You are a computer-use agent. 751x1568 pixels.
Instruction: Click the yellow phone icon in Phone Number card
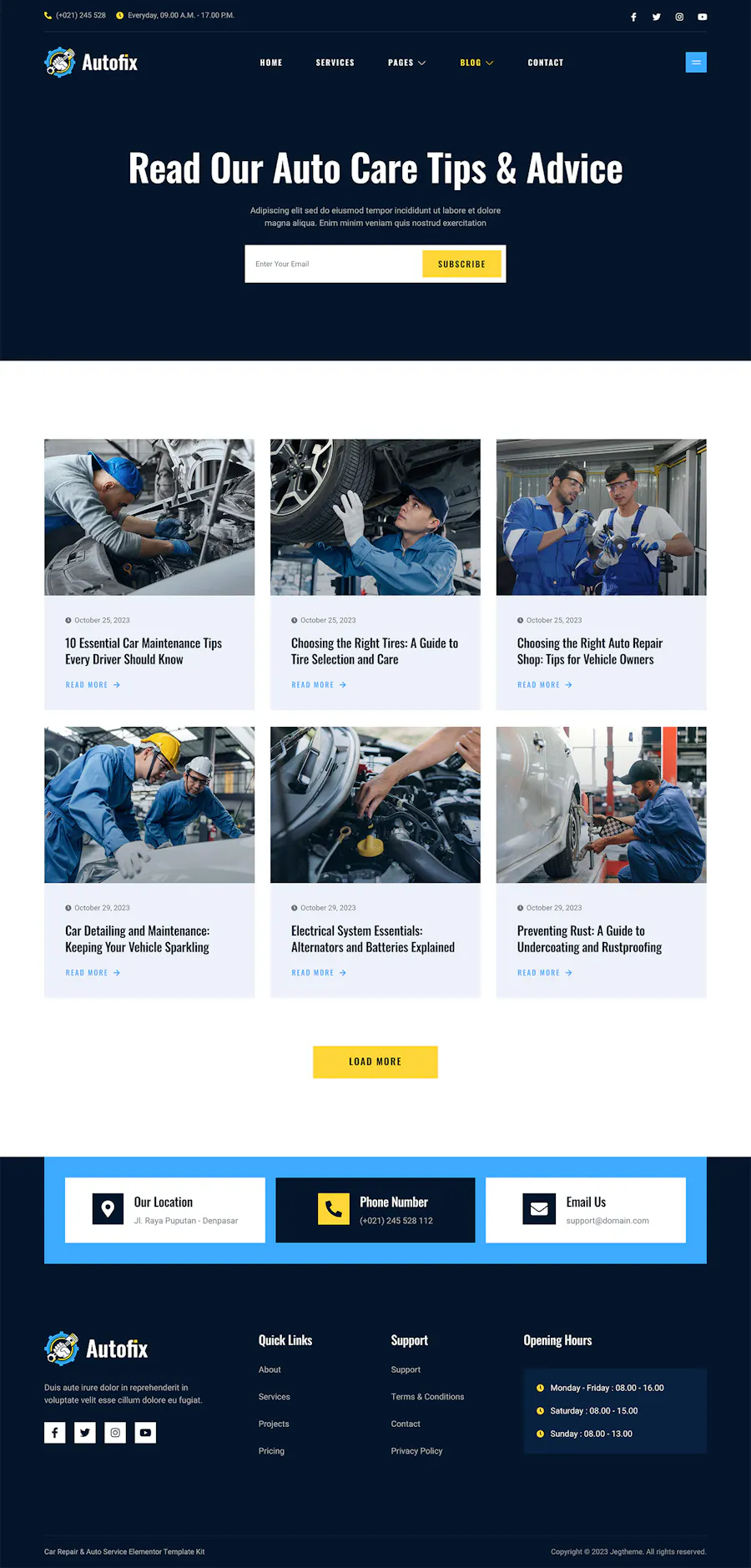pyautogui.click(x=334, y=1209)
